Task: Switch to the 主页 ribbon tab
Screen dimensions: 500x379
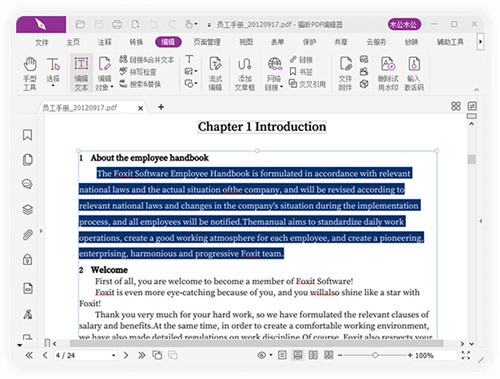Action: pyautogui.click(x=73, y=42)
